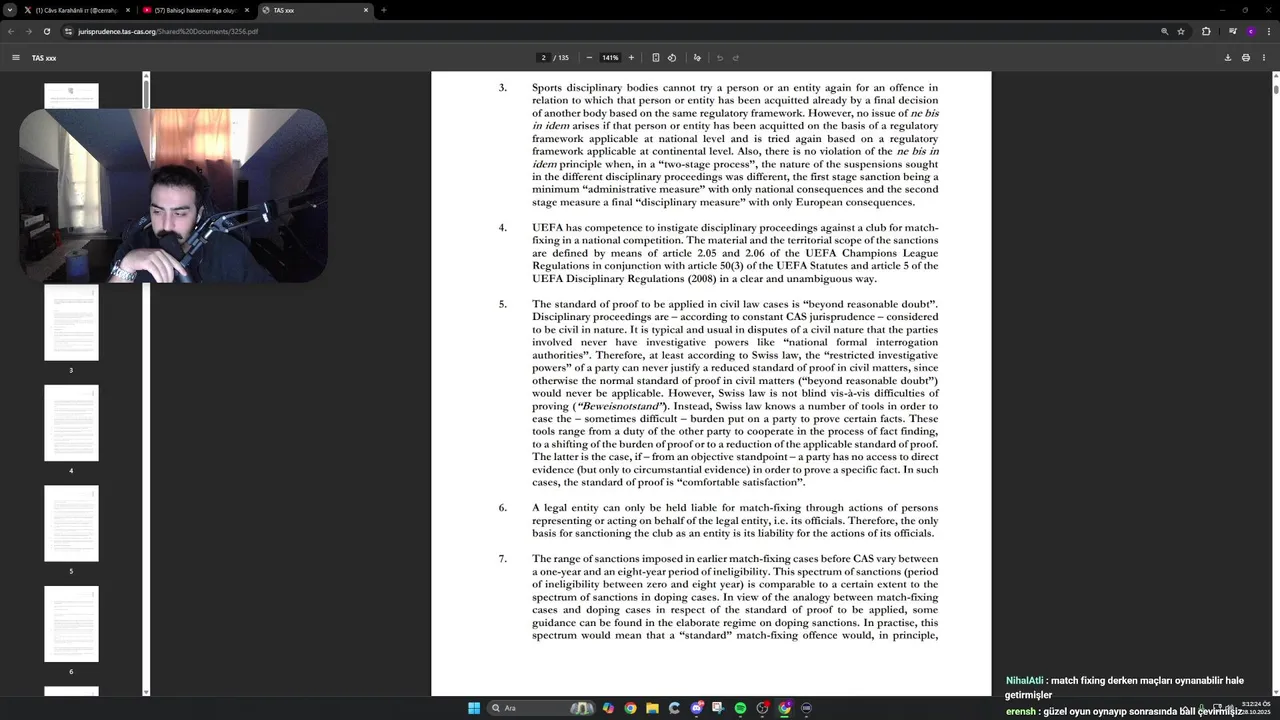Reload the current page
1280x720 pixels.
click(x=46, y=31)
